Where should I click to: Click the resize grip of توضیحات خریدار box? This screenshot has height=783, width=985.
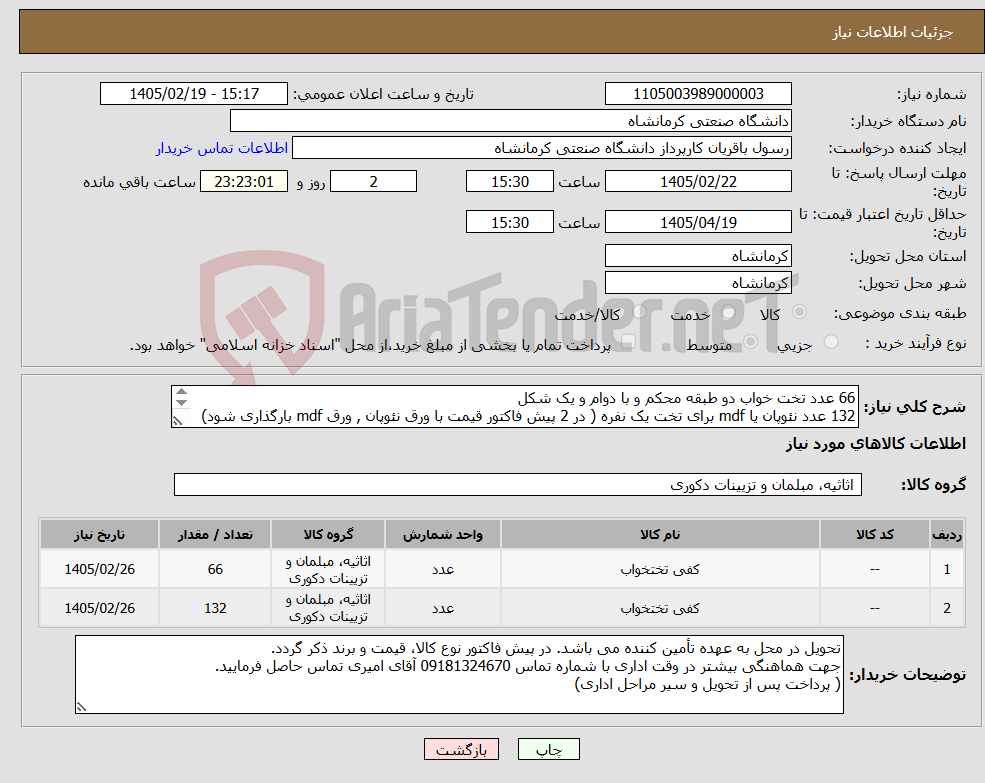[81, 708]
